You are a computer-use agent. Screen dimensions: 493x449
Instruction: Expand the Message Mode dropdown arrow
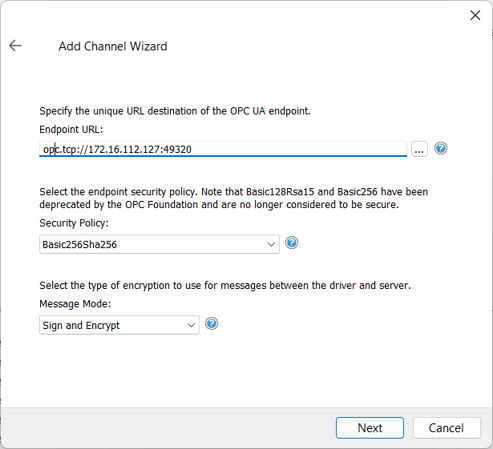[191, 325]
